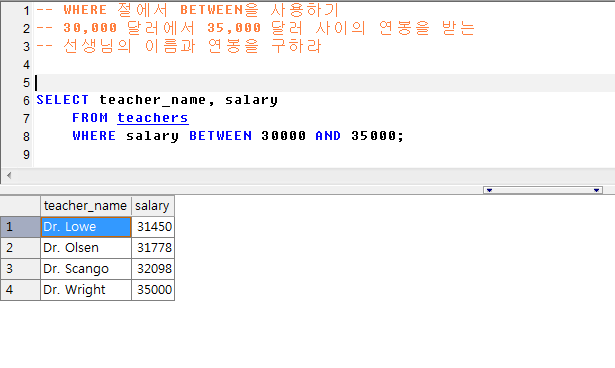The image size is (615, 368).
Task: Click editor line number 4
Action: tap(26, 65)
